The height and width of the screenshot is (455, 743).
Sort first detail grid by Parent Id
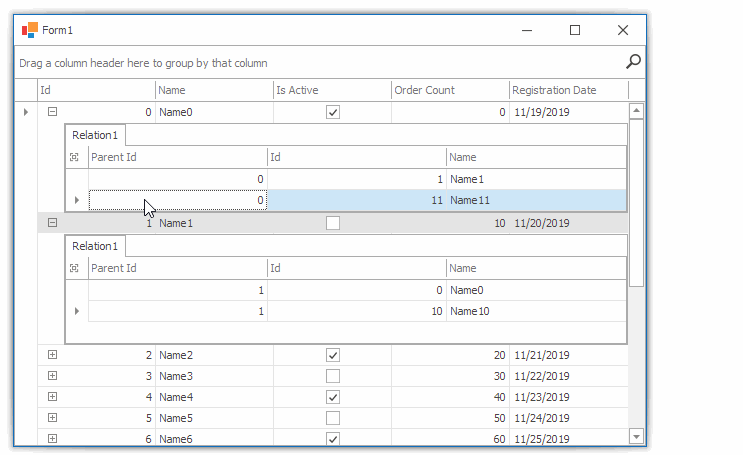coord(178,157)
